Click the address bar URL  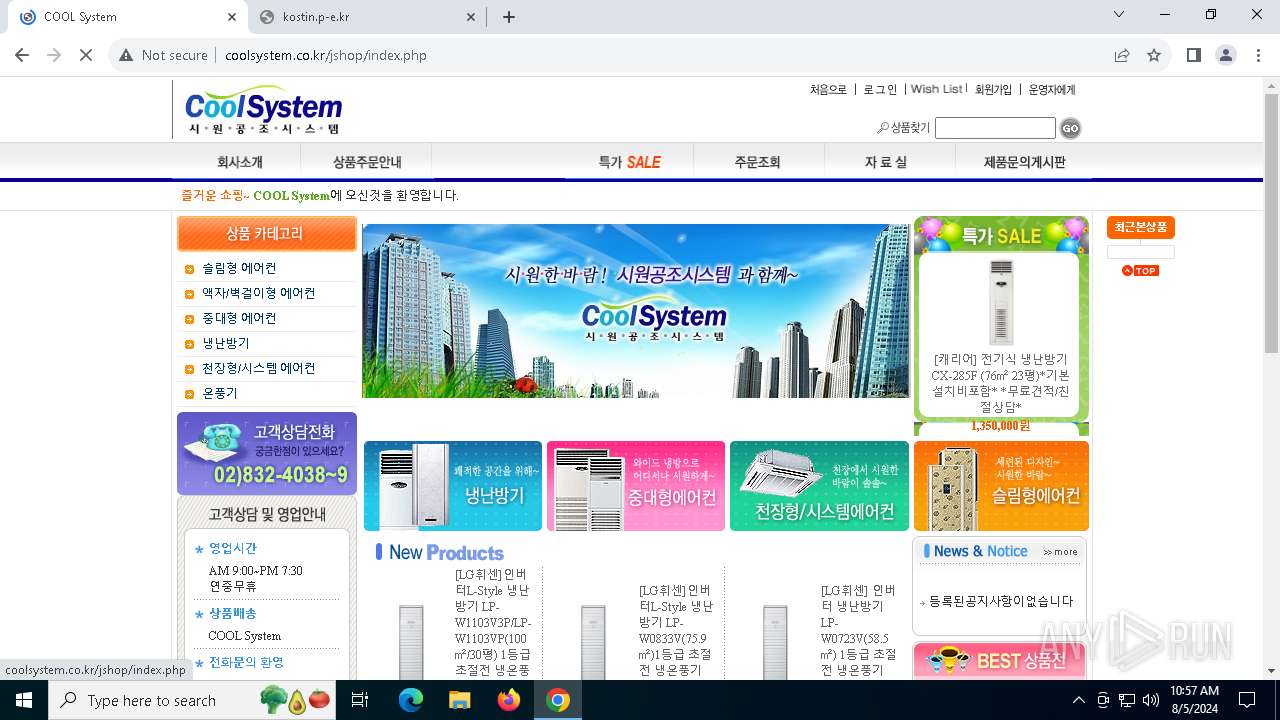tap(326, 55)
